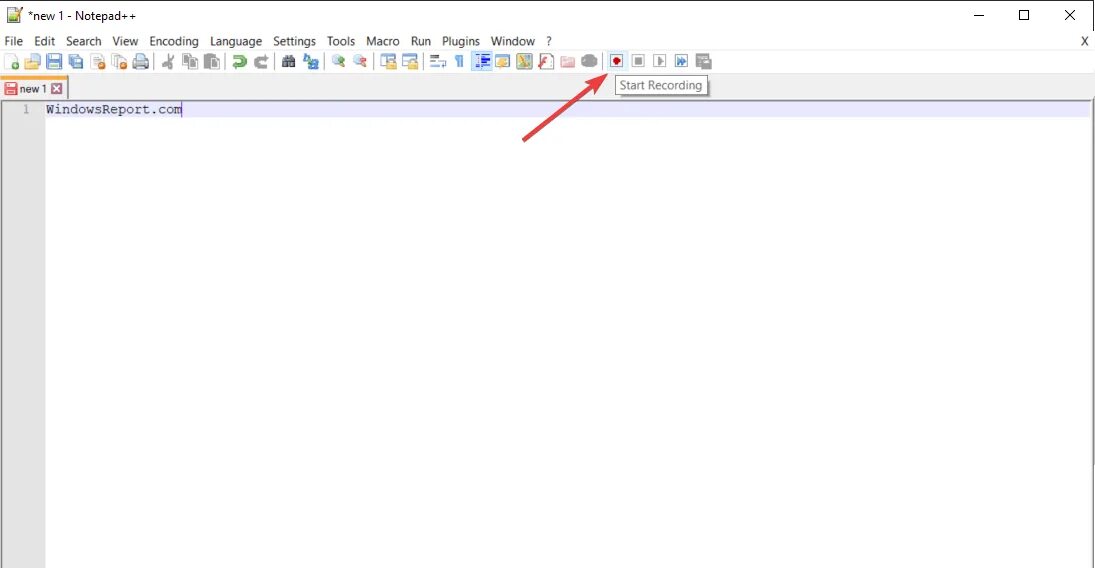Click the X at menu bar right end
This screenshot has width=1095, height=568.
(1085, 41)
